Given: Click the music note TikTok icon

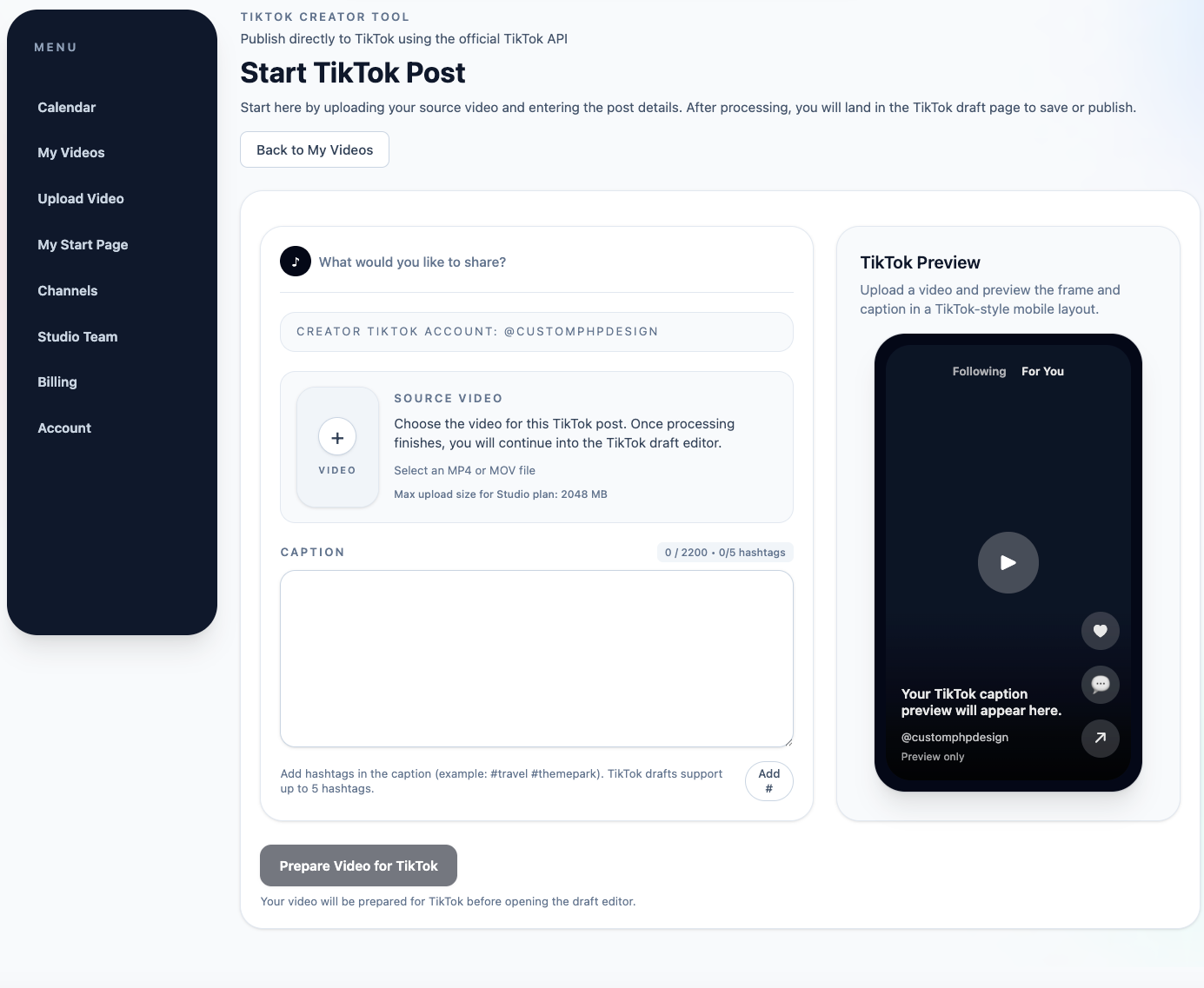Looking at the screenshot, I should click(x=296, y=261).
